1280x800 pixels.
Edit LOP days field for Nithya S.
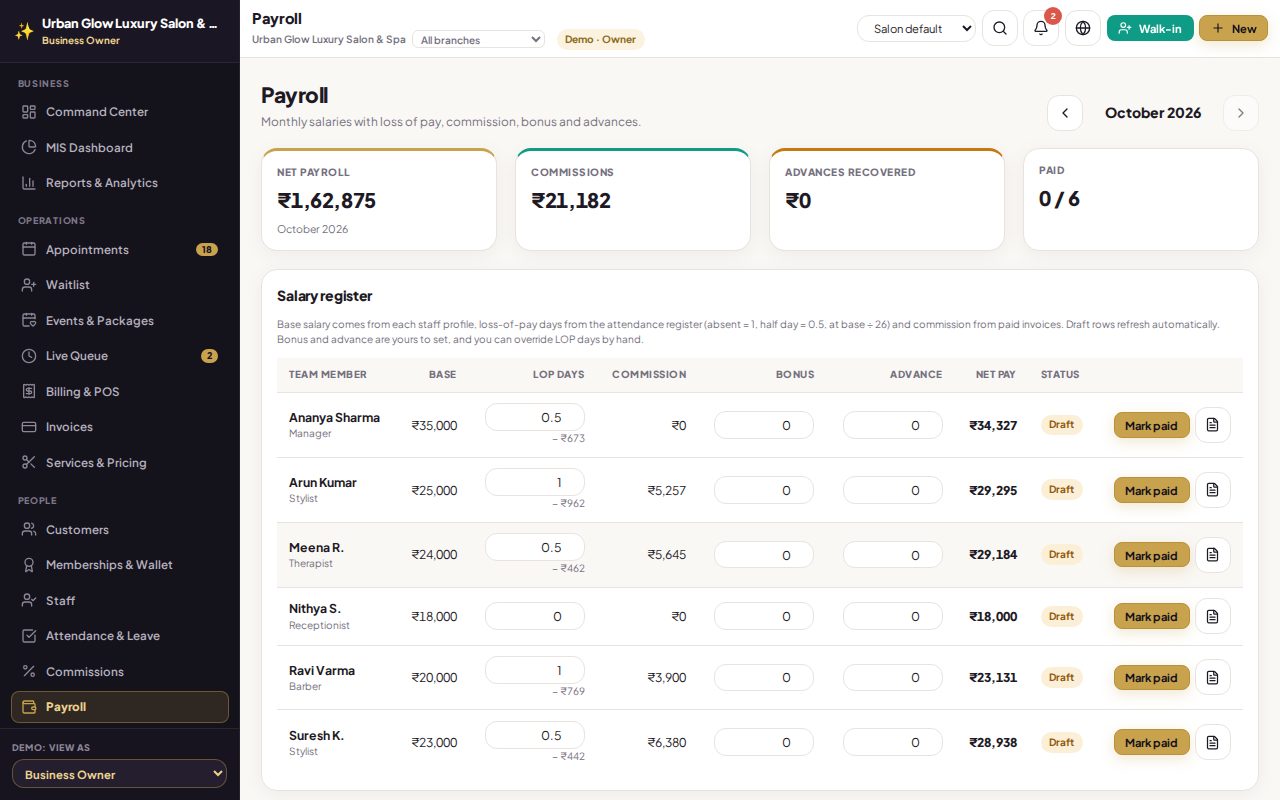(535, 616)
